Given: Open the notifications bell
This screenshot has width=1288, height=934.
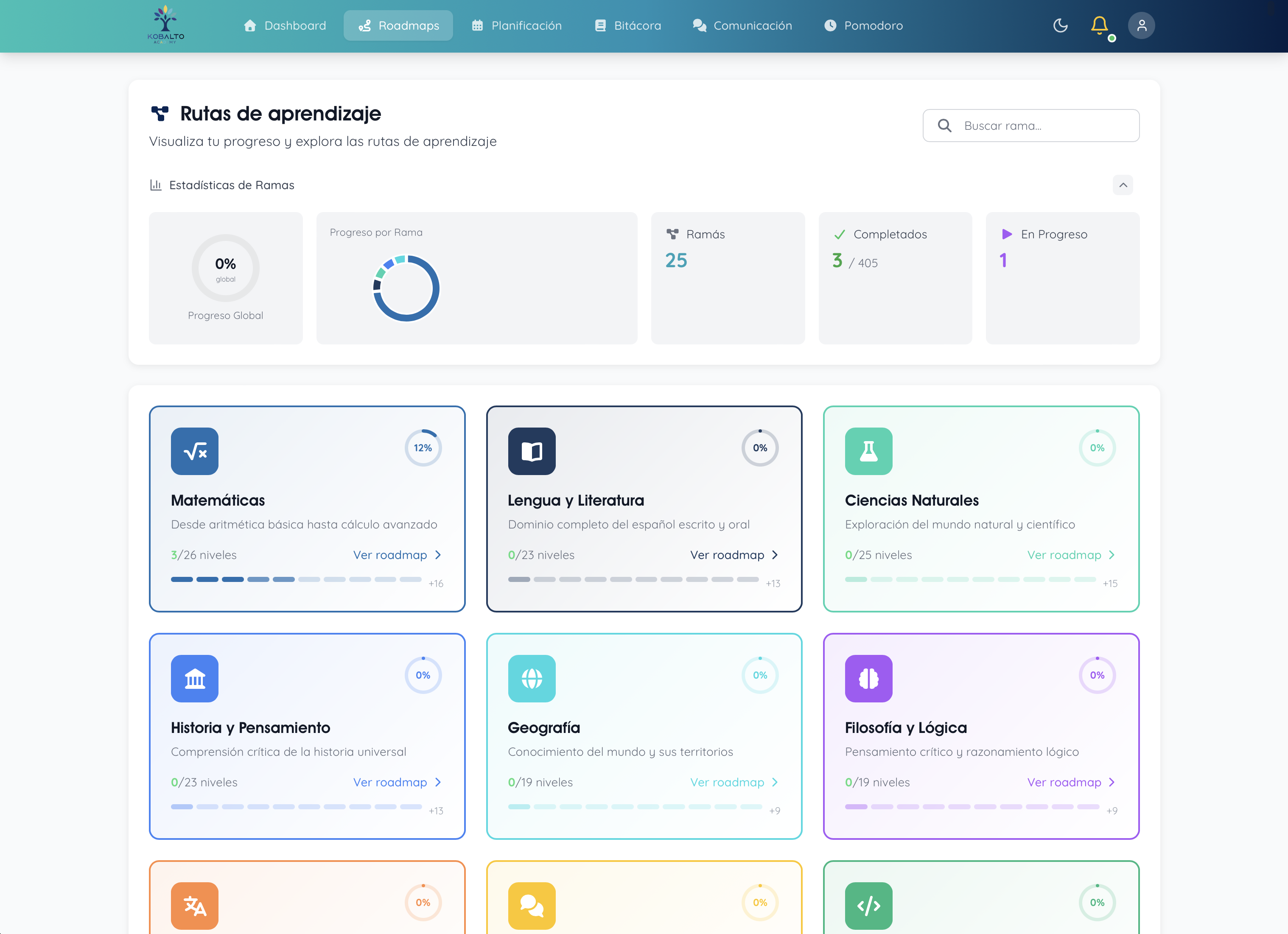Looking at the screenshot, I should coord(1099,25).
